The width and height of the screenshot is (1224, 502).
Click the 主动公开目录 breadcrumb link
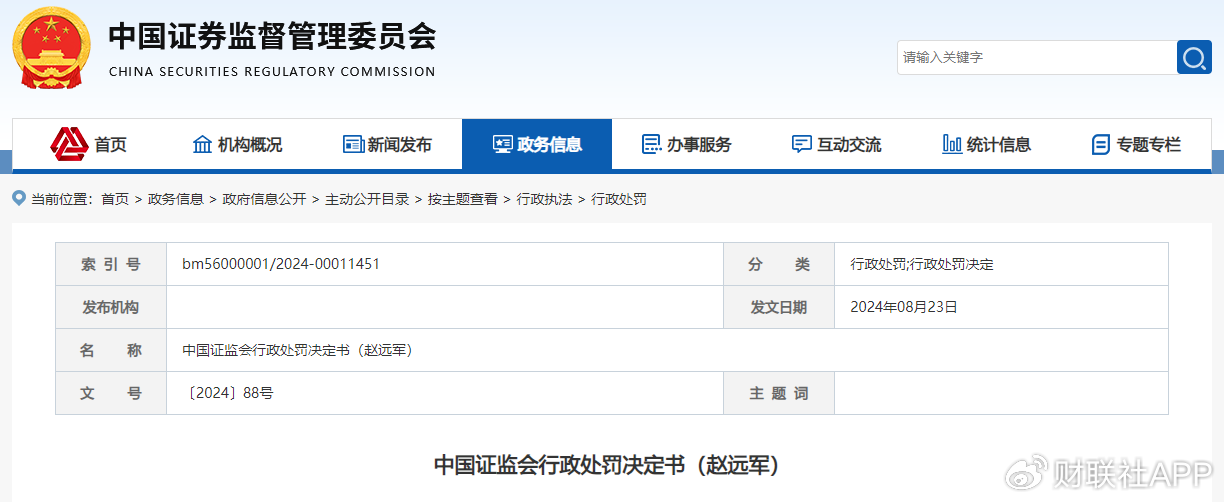coord(367,199)
